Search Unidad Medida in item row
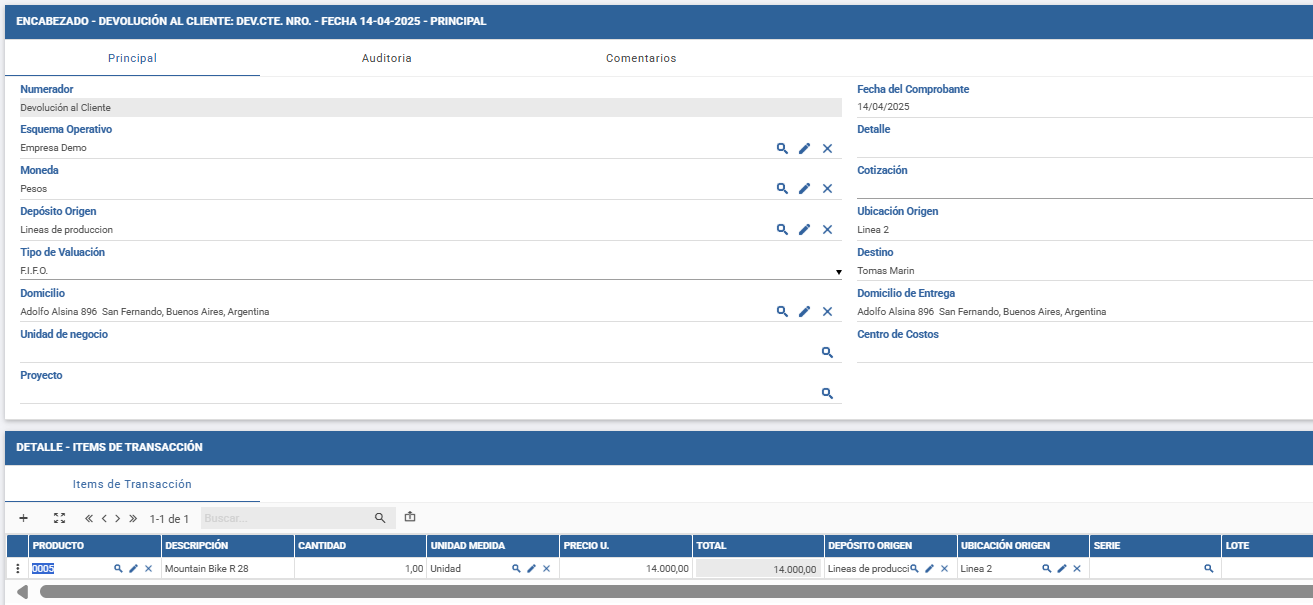The width and height of the screenshot is (1313, 605). point(516,568)
